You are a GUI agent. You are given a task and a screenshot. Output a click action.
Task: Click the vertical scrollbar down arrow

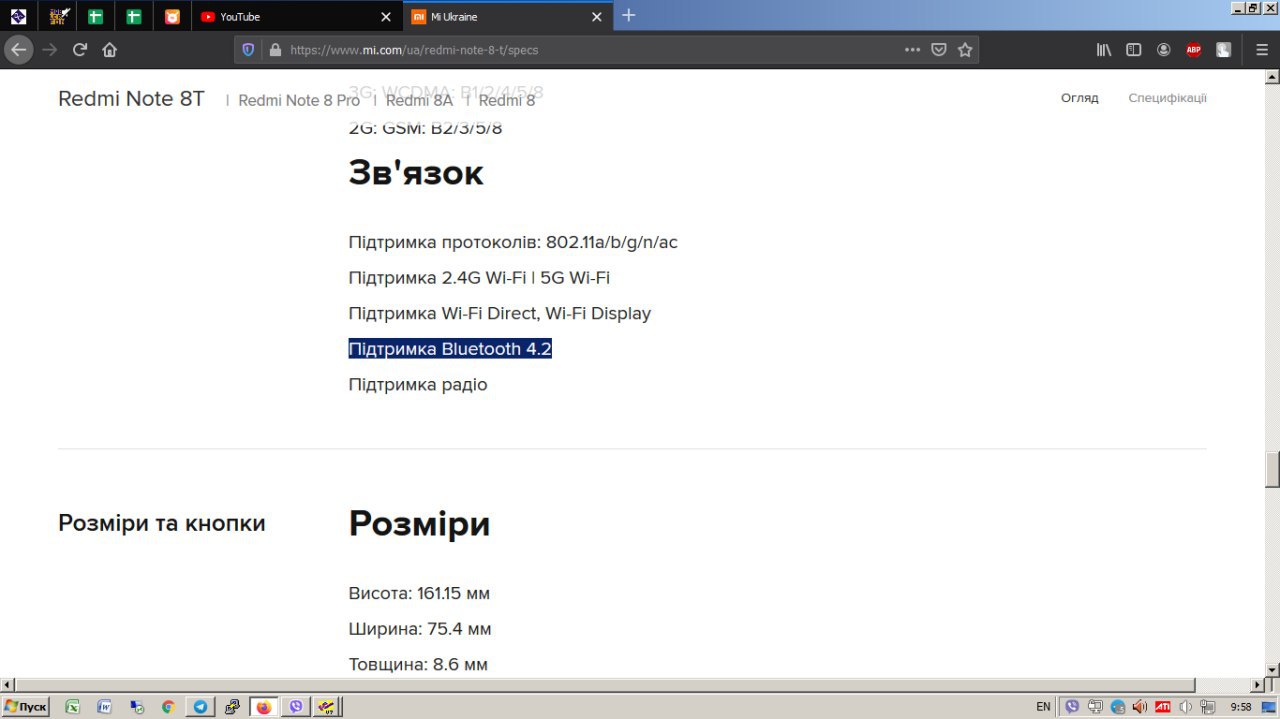coord(1272,669)
